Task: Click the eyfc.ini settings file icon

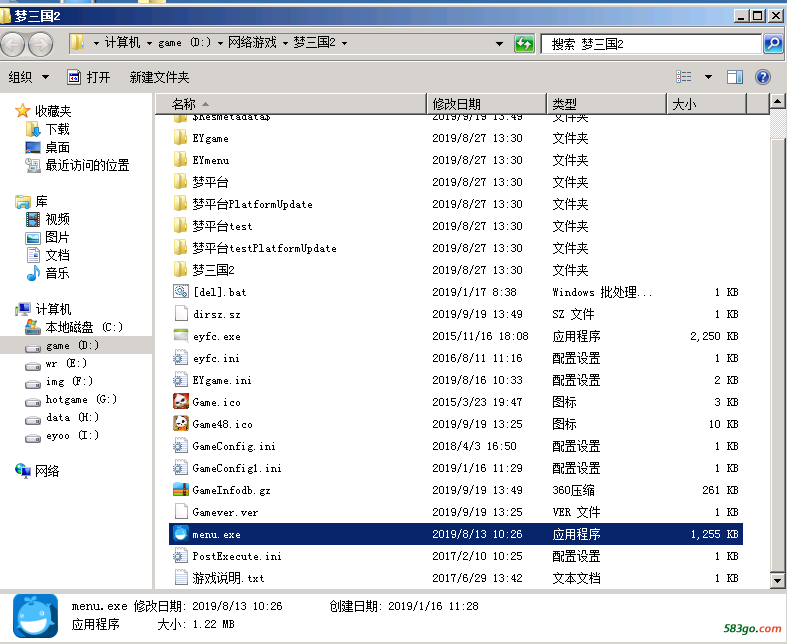Action: pyautogui.click(x=181, y=358)
